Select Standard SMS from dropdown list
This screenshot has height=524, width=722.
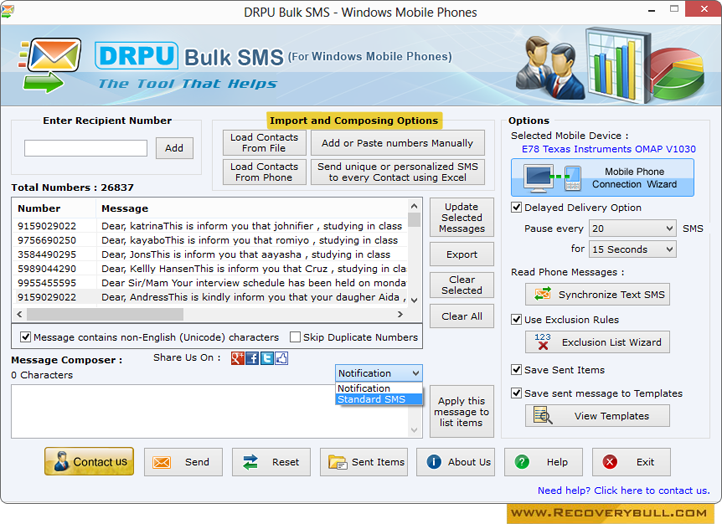point(378,399)
